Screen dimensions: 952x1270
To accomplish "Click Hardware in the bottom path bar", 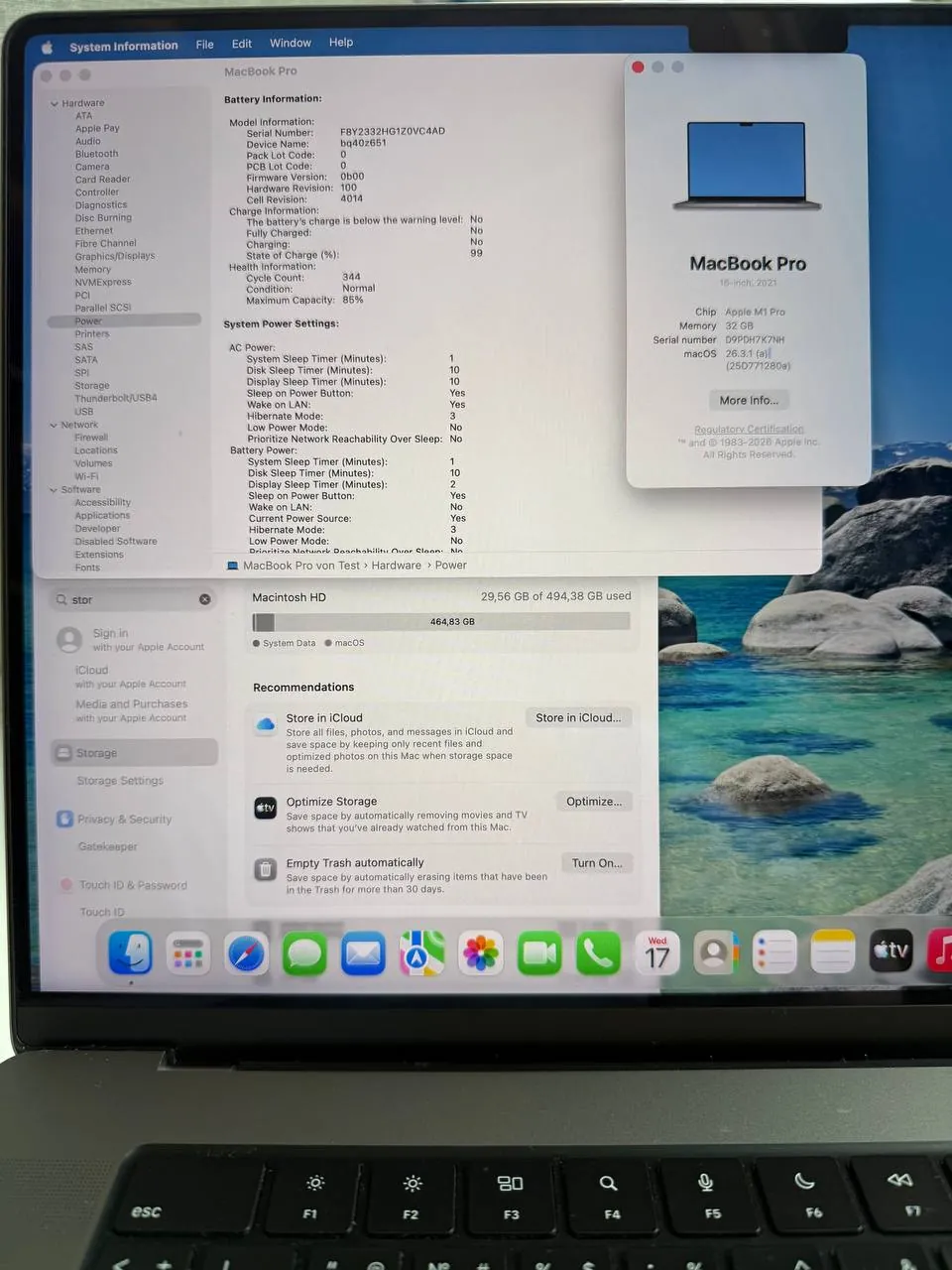I will (397, 565).
